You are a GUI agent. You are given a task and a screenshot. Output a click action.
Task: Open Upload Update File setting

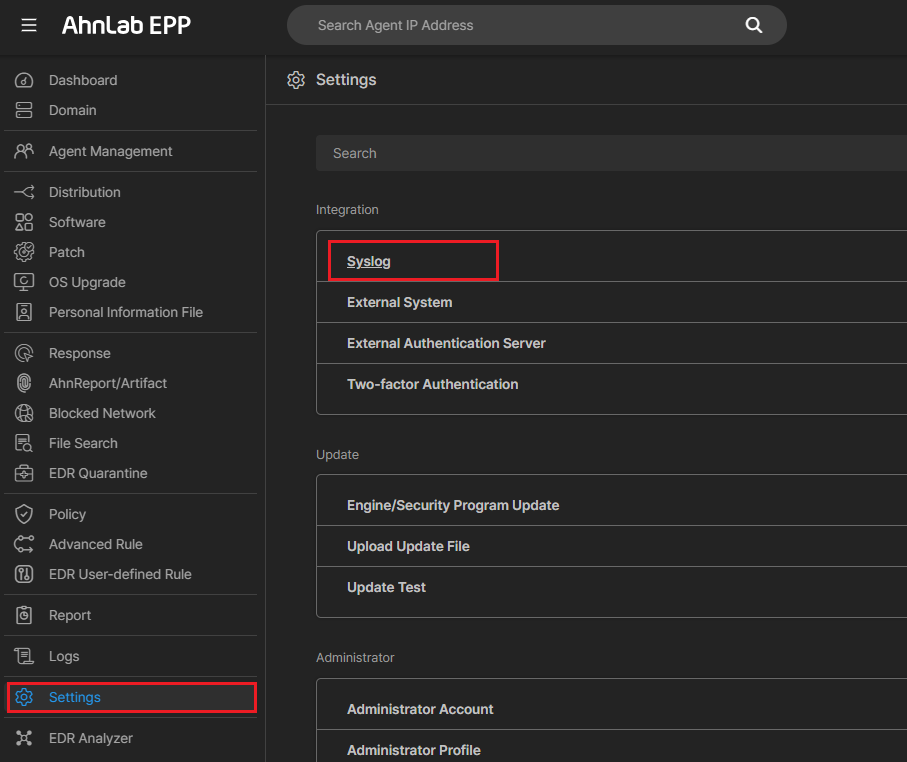tap(408, 546)
